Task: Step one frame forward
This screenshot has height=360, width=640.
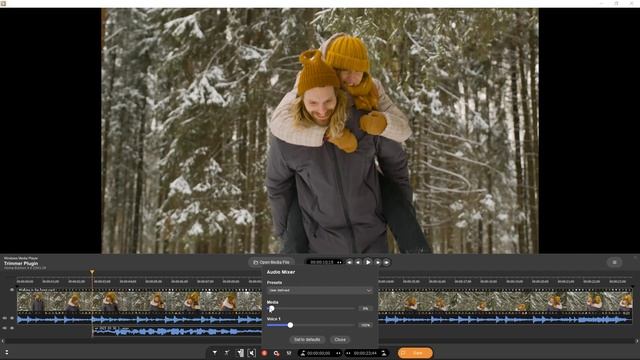Action: point(377,262)
